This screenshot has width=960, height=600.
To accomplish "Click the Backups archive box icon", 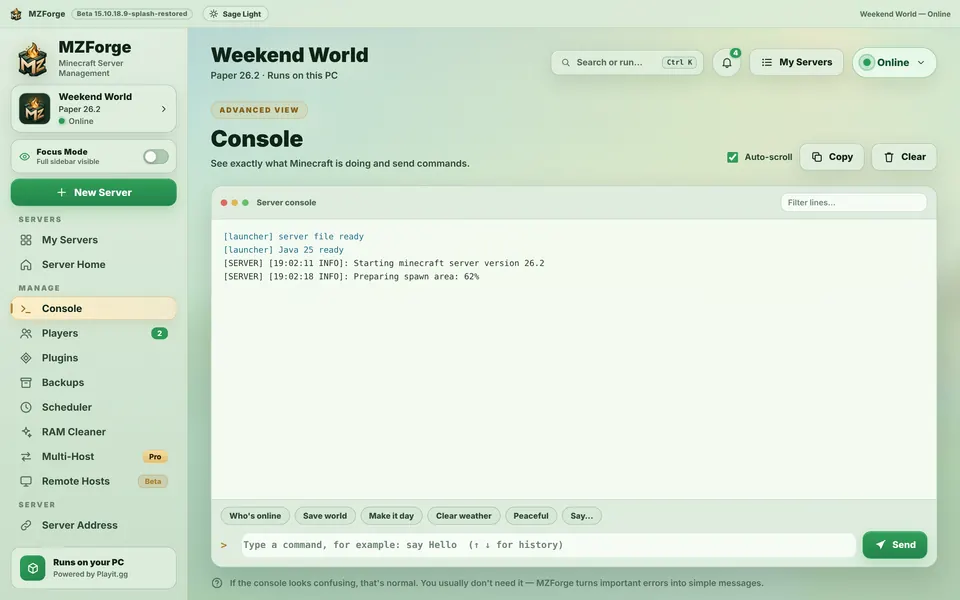I will tap(26, 383).
